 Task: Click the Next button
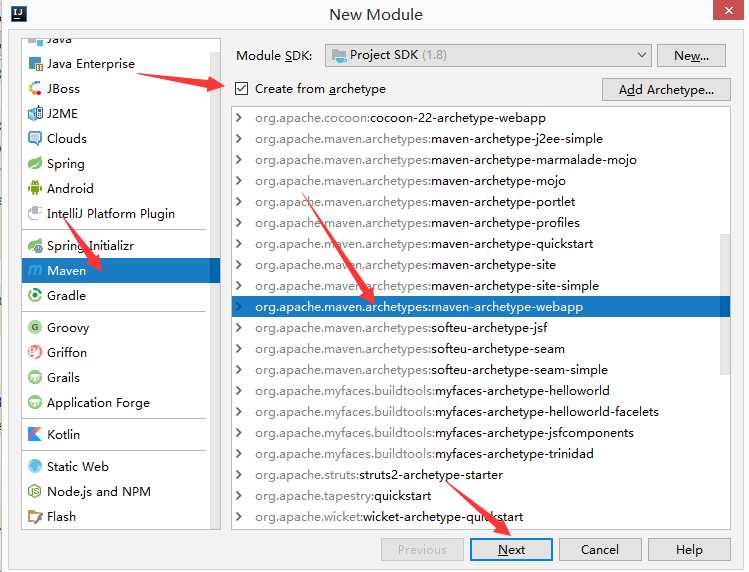click(x=511, y=550)
